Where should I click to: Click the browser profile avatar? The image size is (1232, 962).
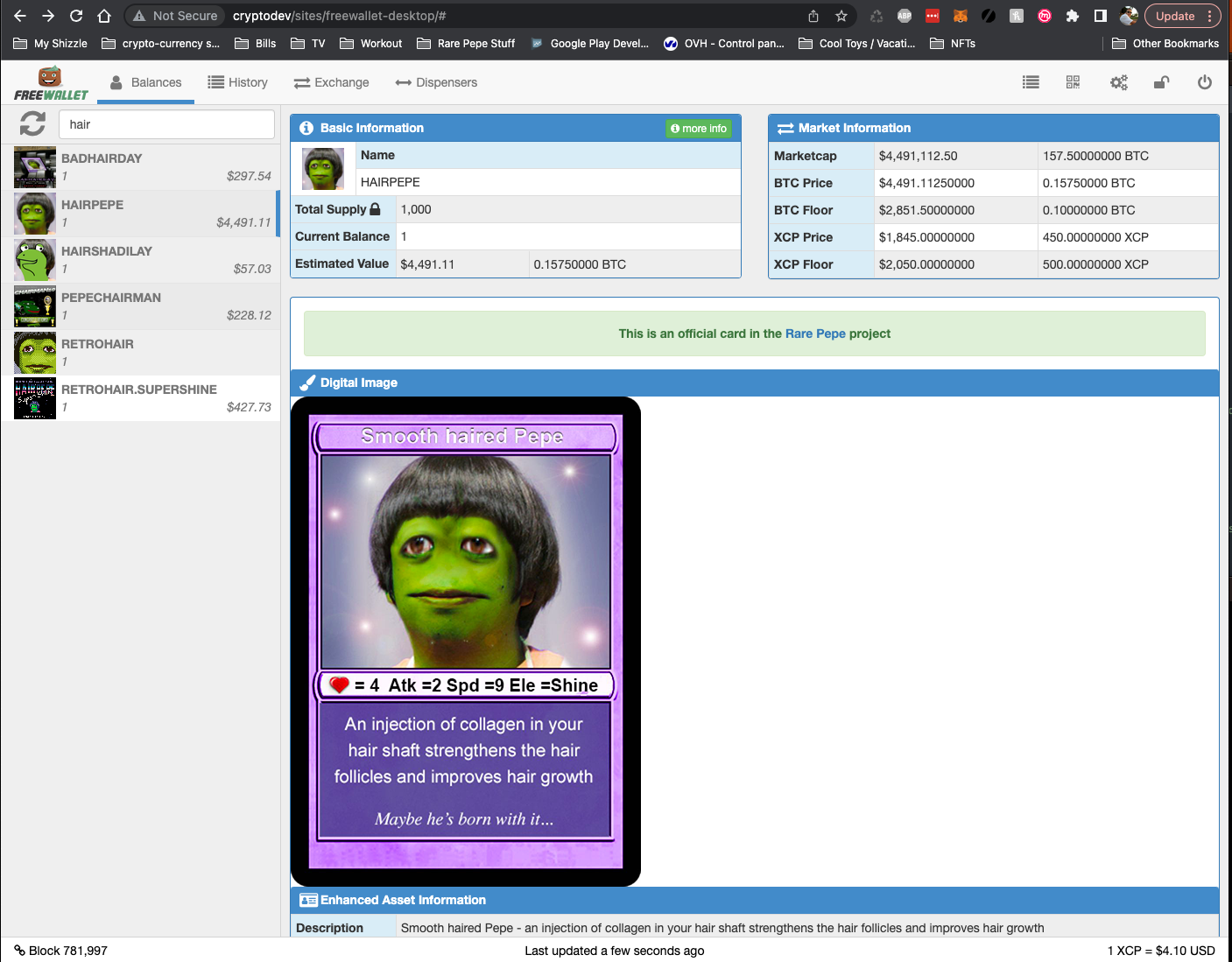click(x=1129, y=16)
